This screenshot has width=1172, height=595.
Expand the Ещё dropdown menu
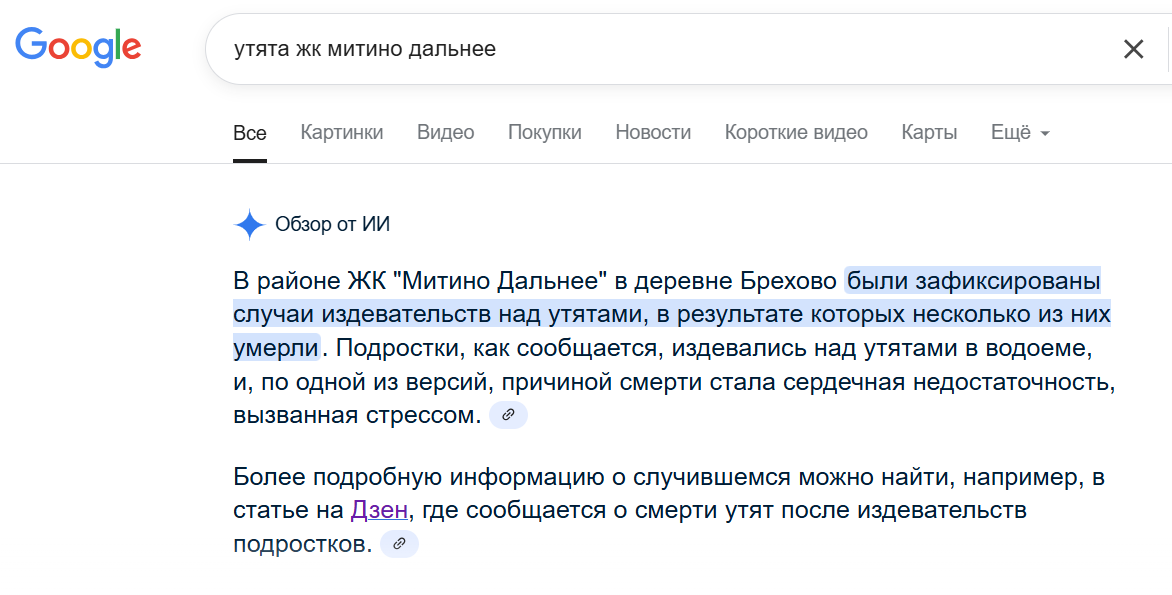point(1020,133)
